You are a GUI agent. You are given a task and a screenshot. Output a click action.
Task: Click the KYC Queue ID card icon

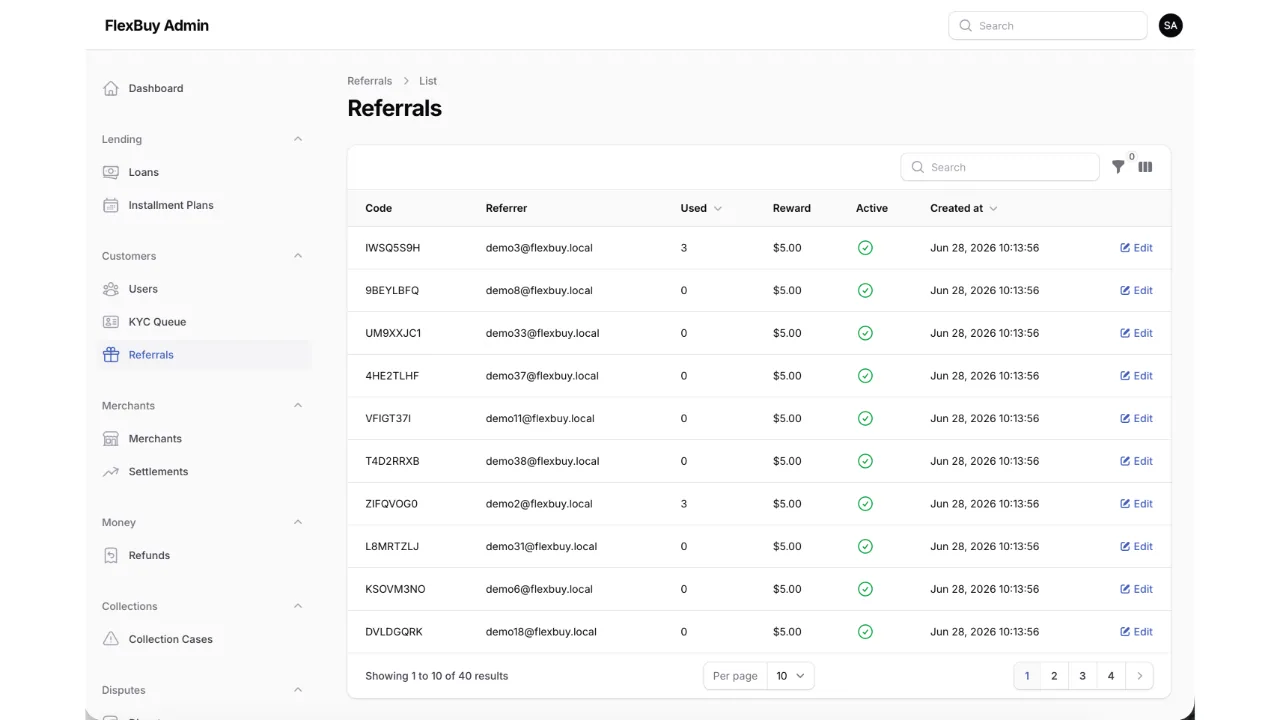111,322
